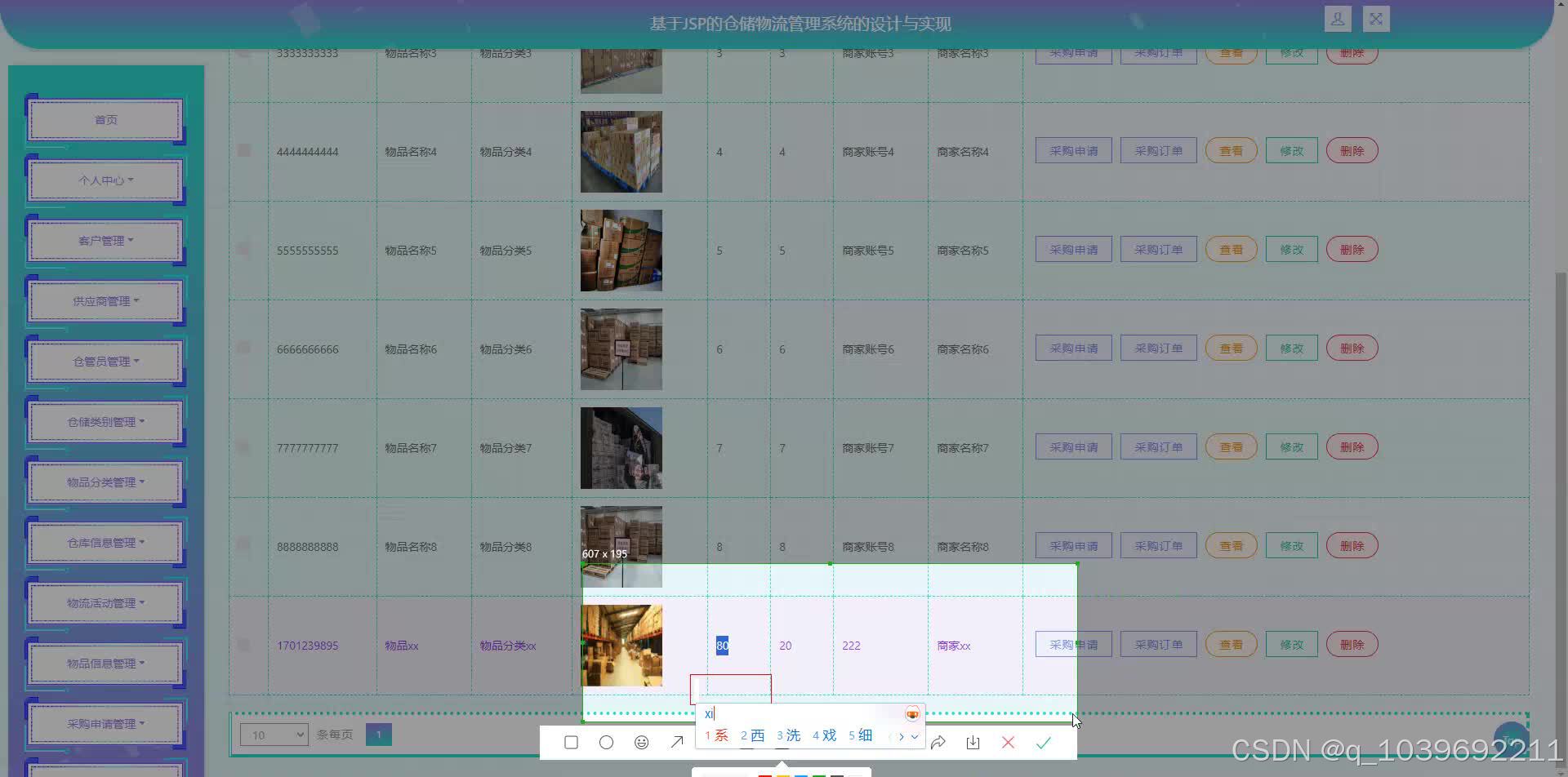Expand the 仓储类别管理 sidebar menu
Image resolution: width=1568 pixels, height=777 pixels.
[x=105, y=422]
